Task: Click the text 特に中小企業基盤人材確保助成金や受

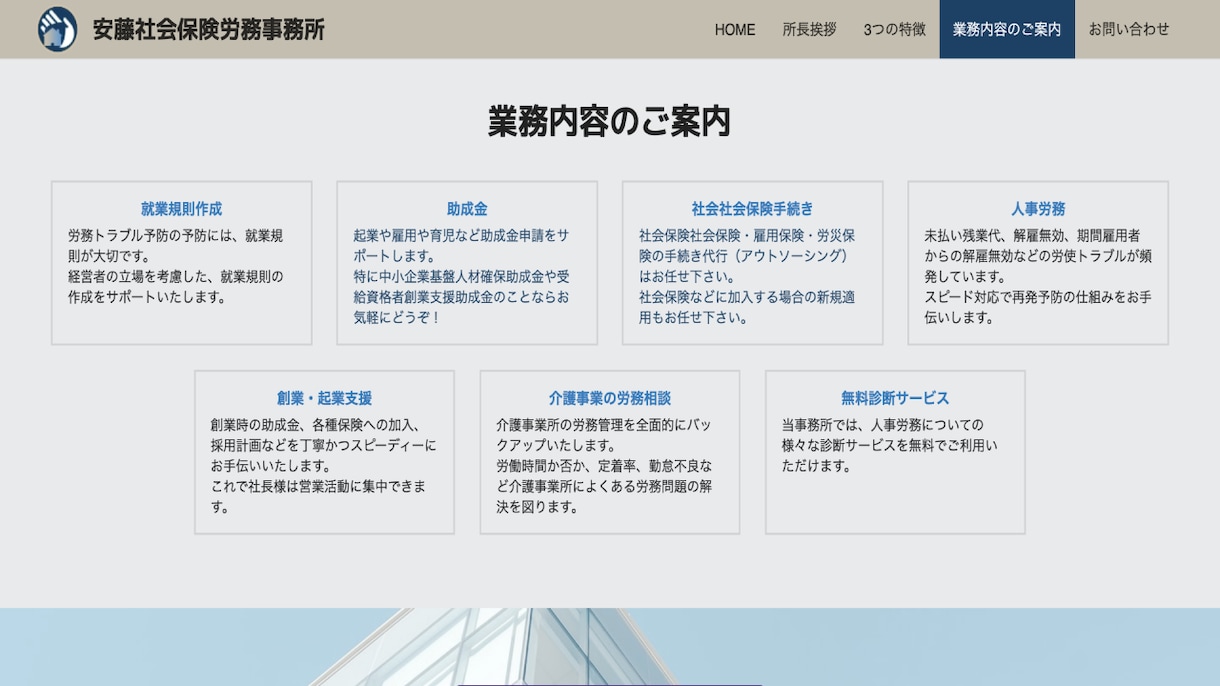Action: pyautogui.click(x=461, y=277)
